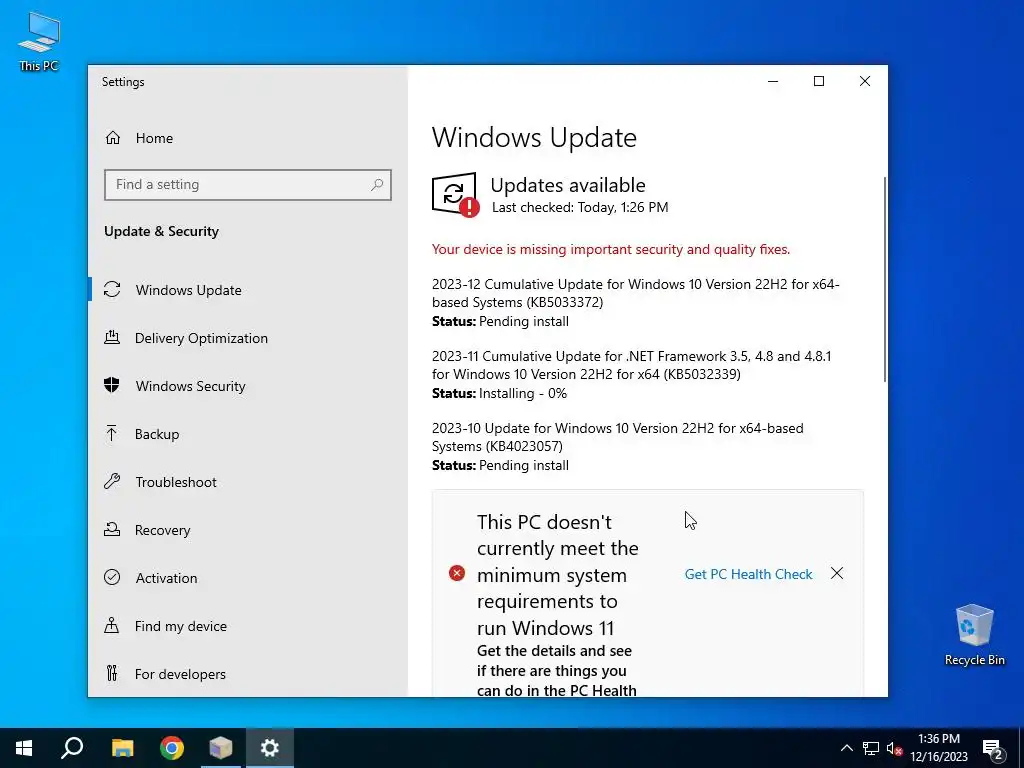Open the Activation page
Image resolution: width=1024 pixels, height=768 pixels.
(248, 578)
